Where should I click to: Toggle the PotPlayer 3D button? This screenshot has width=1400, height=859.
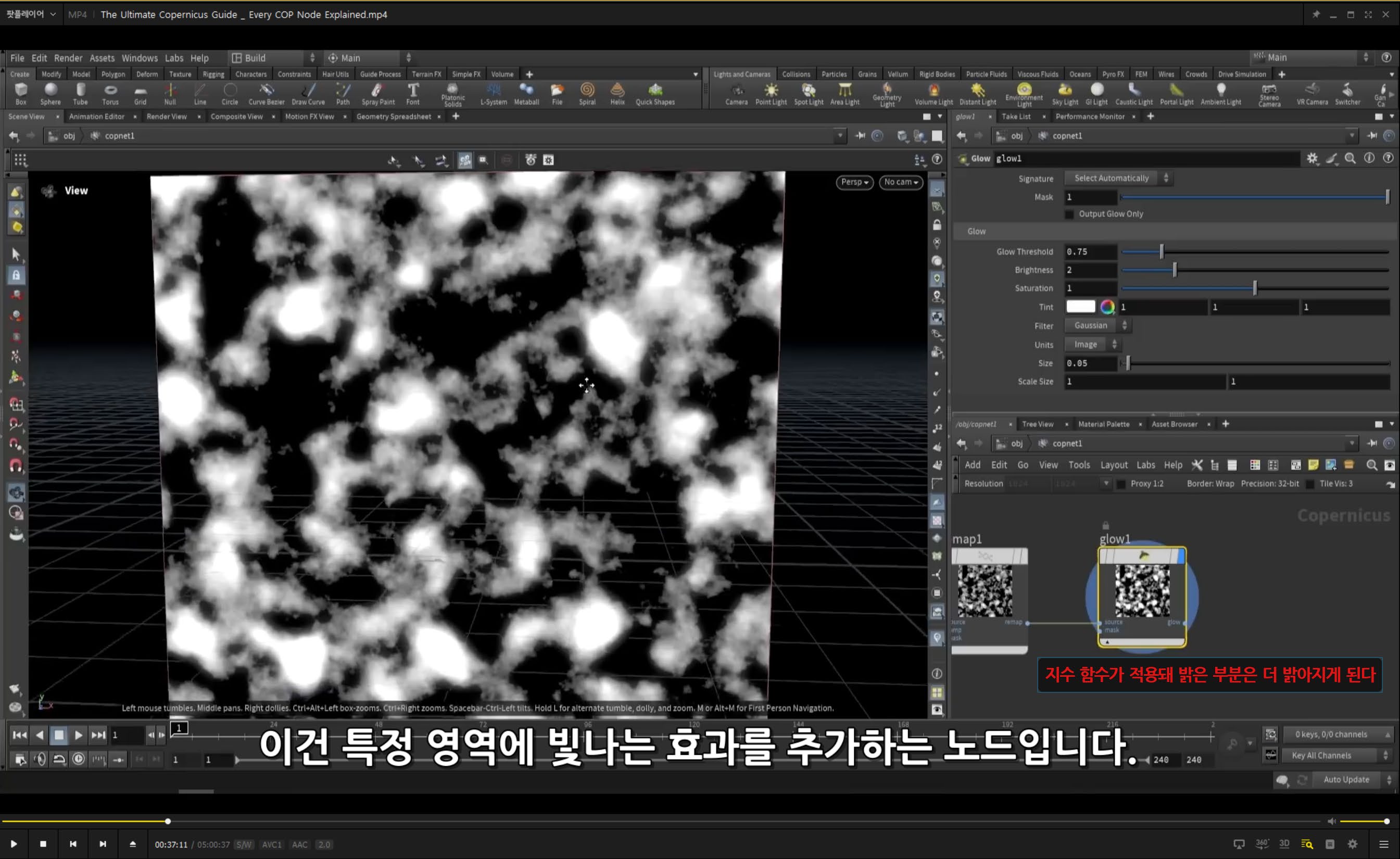coord(1284,844)
